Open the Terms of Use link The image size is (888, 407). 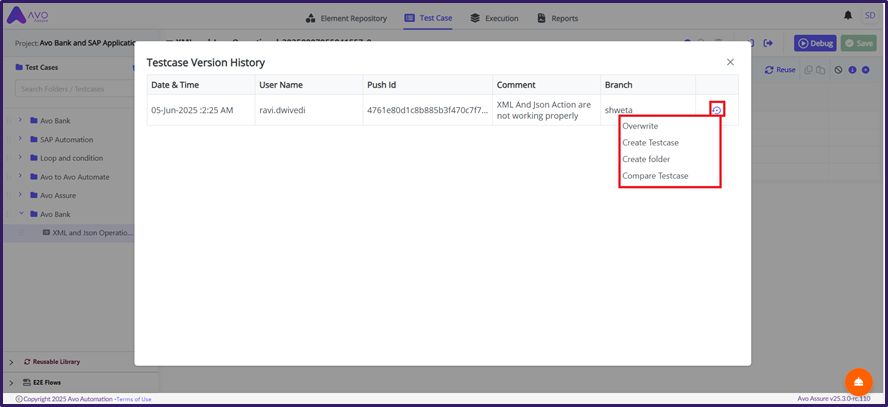(x=134, y=399)
